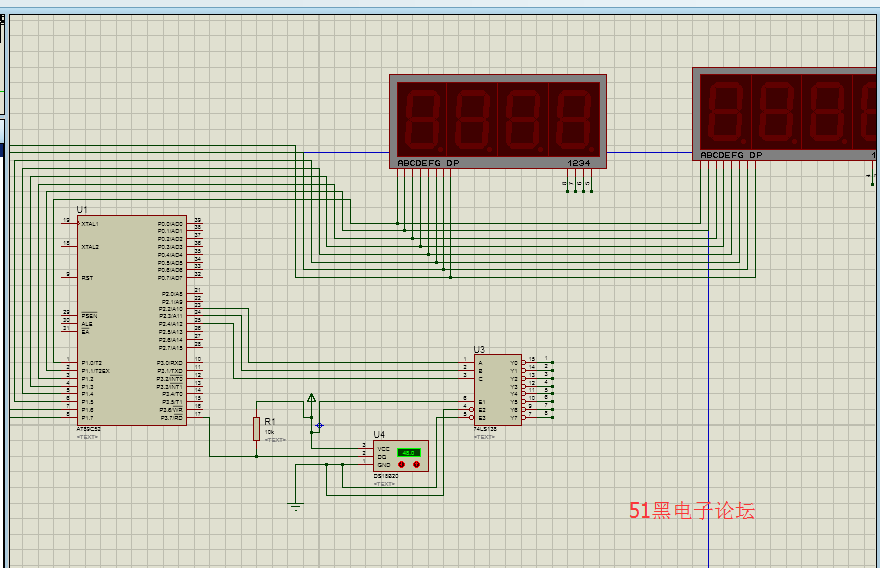Click the U3 reference label
Image resolution: width=880 pixels, height=568 pixels.
[x=479, y=349]
